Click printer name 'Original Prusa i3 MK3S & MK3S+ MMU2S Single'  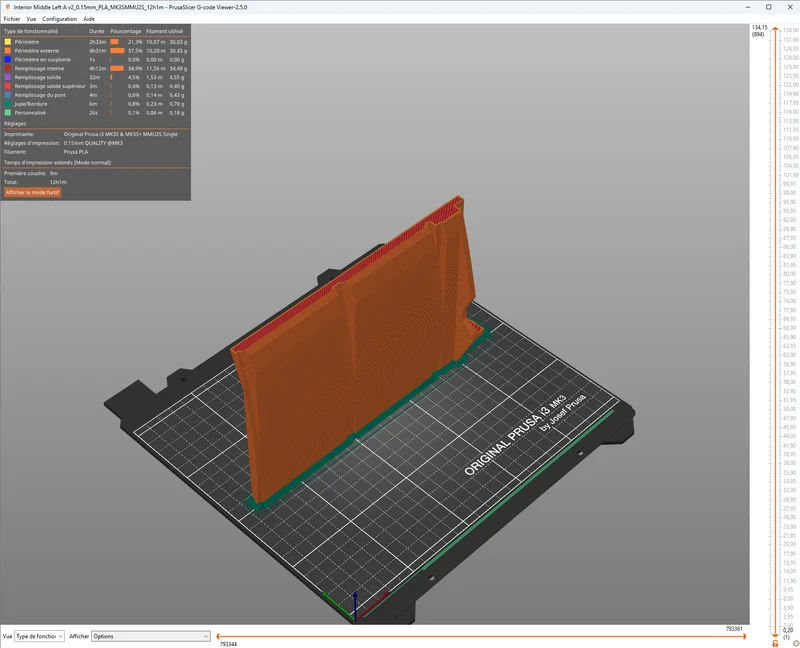click(x=120, y=134)
